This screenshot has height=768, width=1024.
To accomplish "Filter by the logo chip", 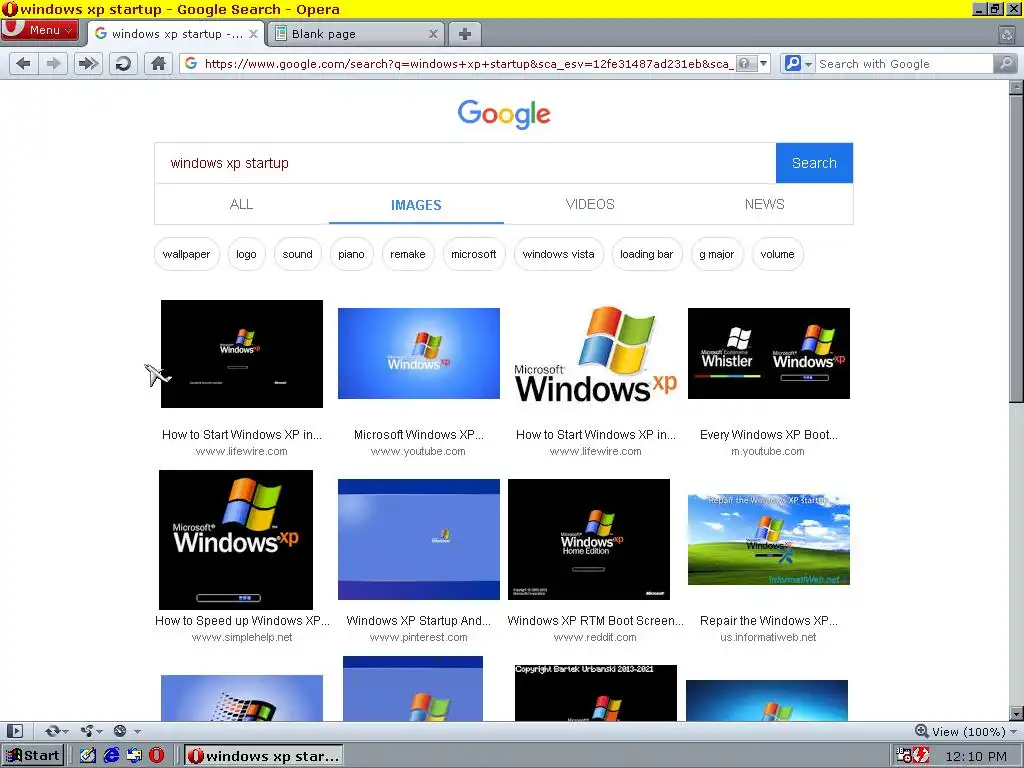I will [246, 254].
